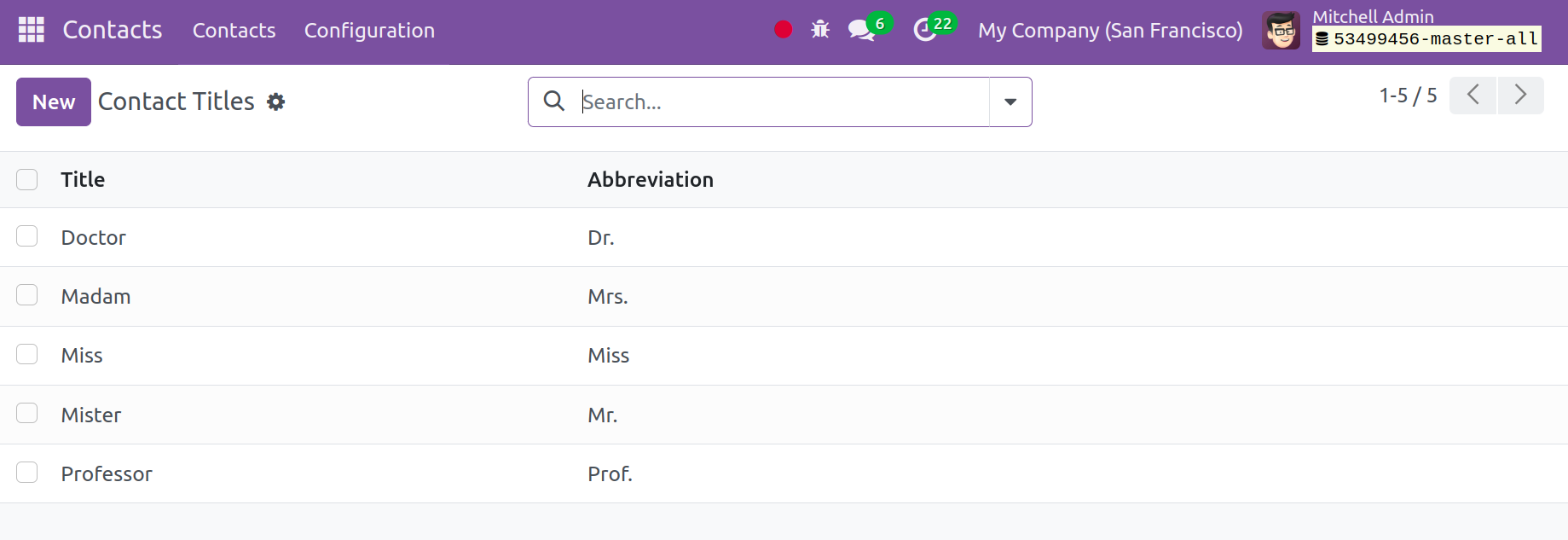
Task: Click the red recording indicator dot
Action: 783,30
